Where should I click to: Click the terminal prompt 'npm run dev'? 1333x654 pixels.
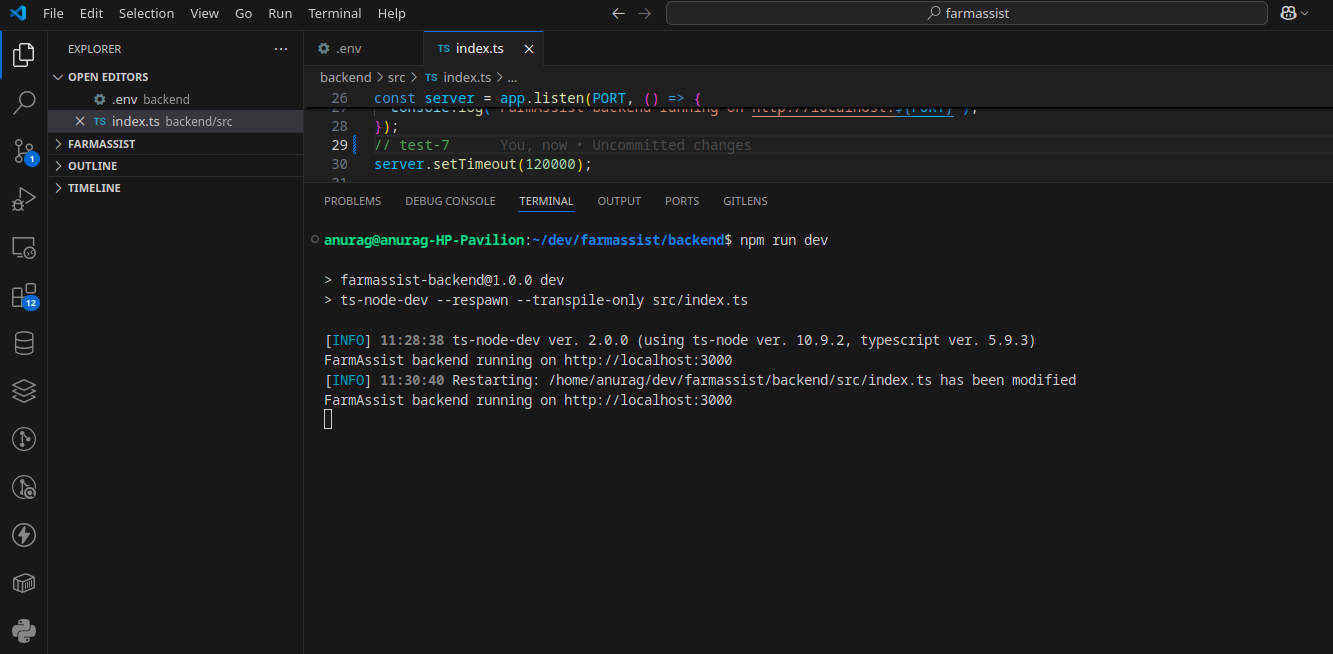(x=784, y=240)
